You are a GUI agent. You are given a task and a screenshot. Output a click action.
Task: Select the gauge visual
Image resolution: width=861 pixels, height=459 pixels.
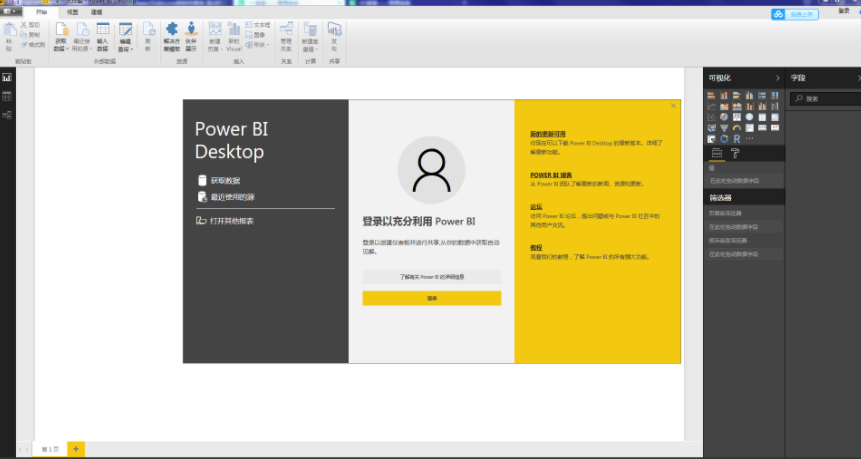click(x=737, y=128)
